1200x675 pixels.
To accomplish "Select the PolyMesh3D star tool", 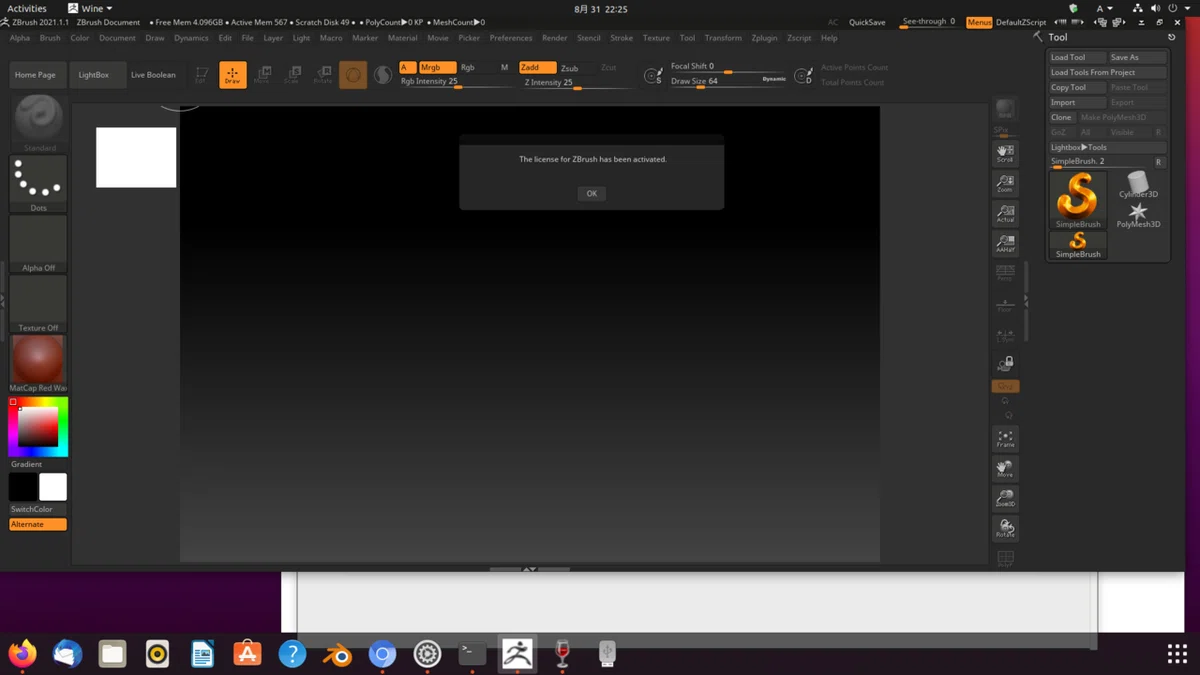I will click(x=1138, y=215).
